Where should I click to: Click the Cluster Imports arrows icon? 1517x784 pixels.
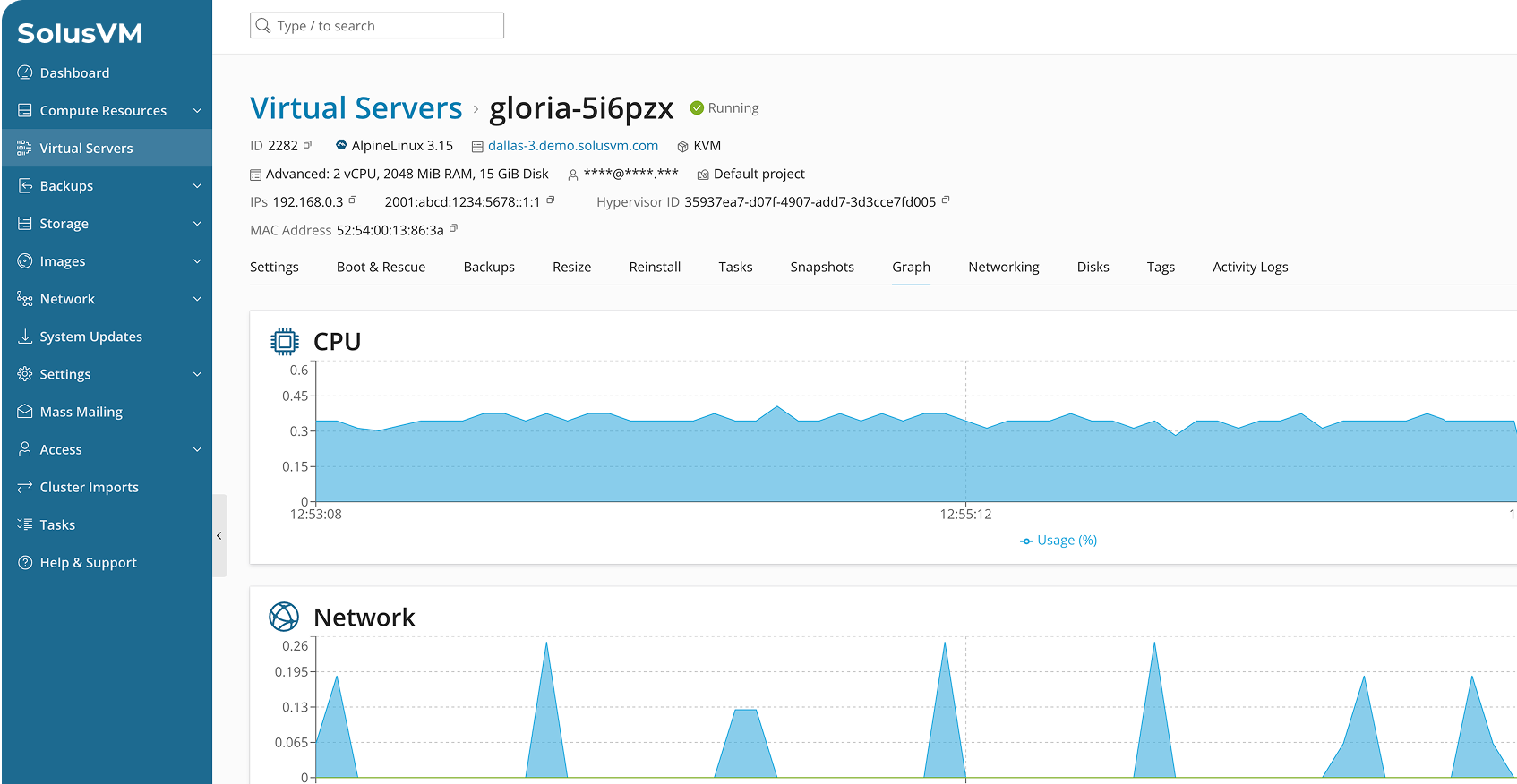pos(25,487)
